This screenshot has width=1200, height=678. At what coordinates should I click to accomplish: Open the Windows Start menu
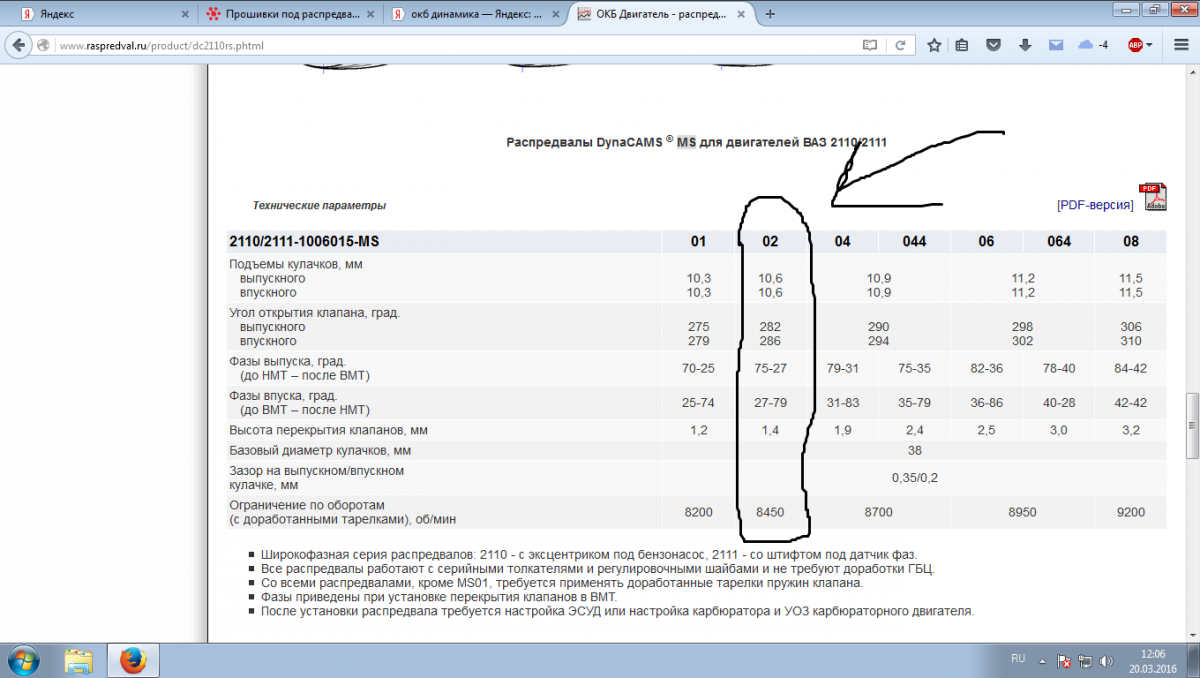(23, 660)
